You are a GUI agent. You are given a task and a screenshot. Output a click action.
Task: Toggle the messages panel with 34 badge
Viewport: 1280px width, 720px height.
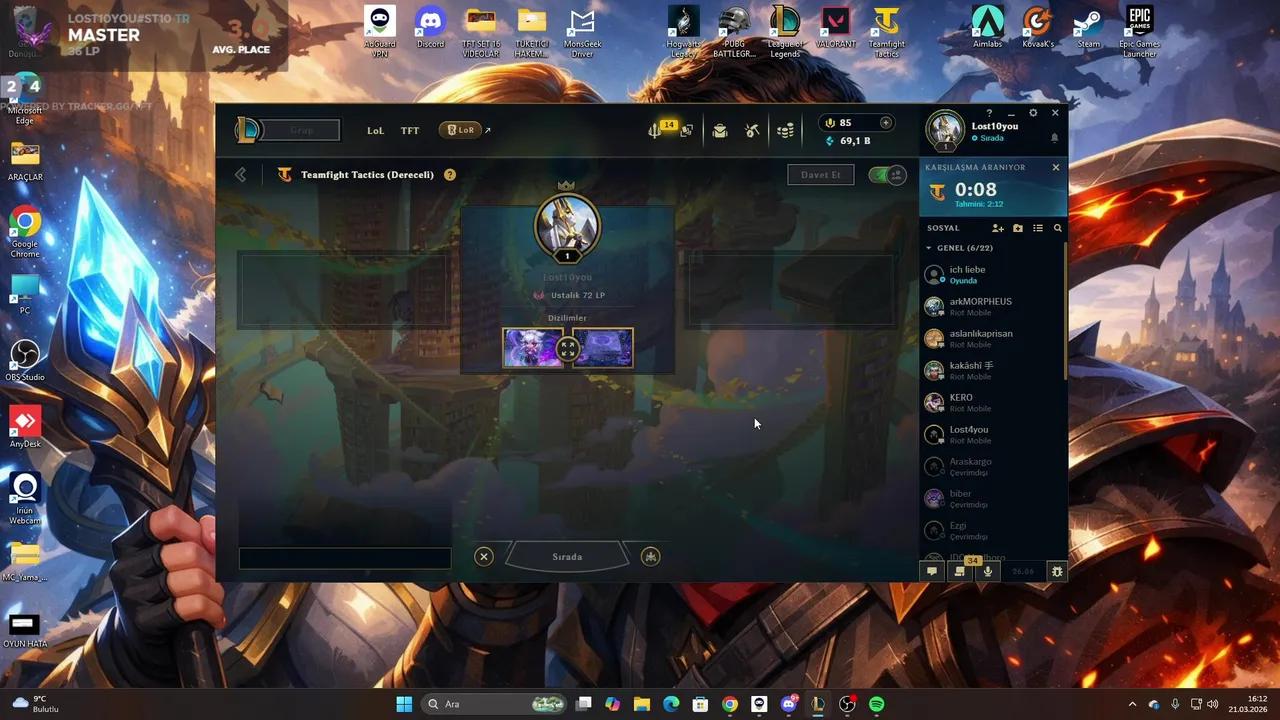point(959,571)
